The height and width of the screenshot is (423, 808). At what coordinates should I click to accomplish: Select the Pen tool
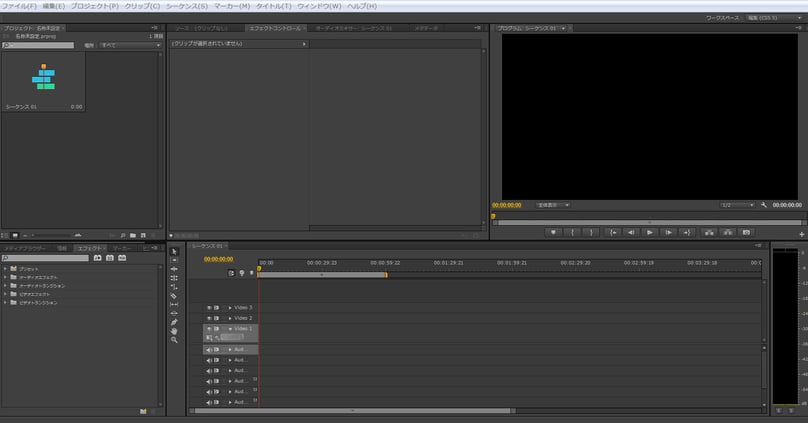tap(174, 322)
